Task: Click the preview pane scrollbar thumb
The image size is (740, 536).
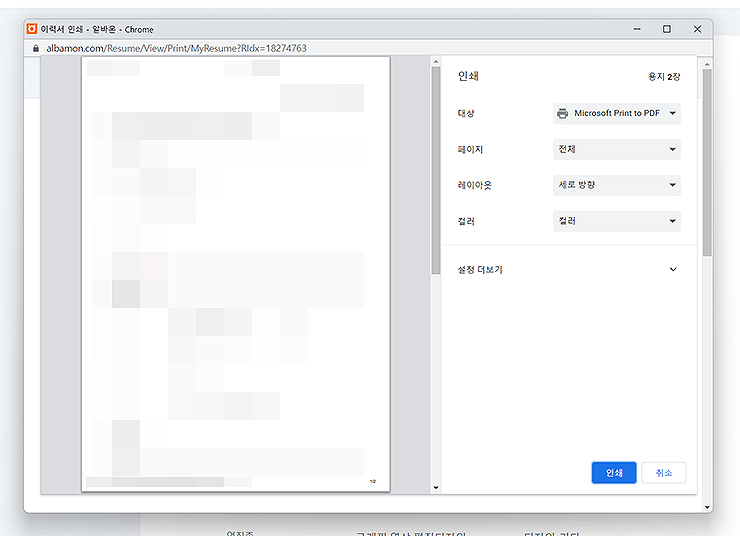Action: coord(436,170)
